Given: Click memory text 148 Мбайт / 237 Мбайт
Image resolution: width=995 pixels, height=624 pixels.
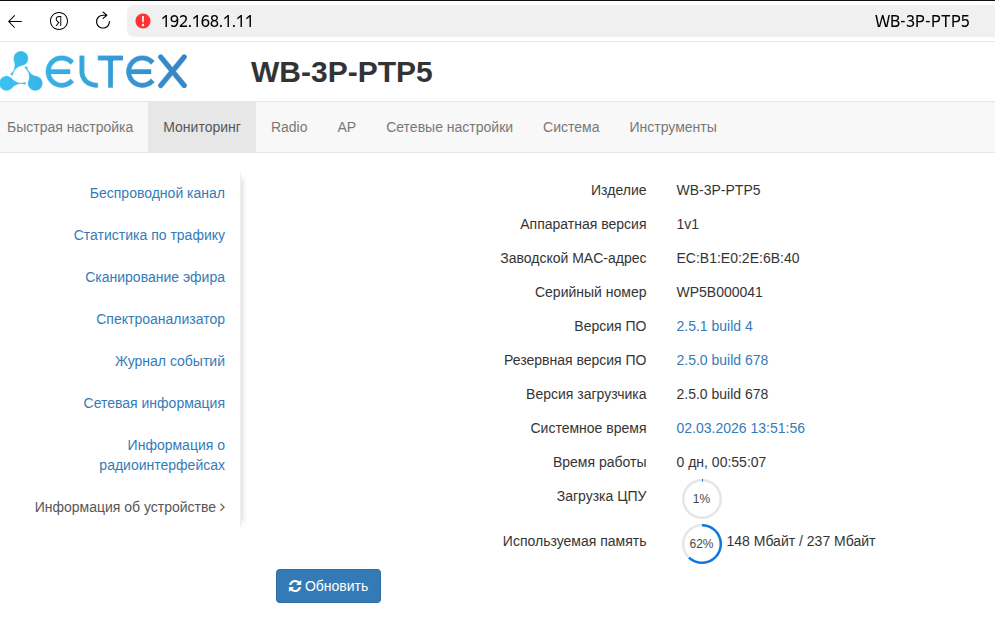Looking at the screenshot, I should 801,541.
